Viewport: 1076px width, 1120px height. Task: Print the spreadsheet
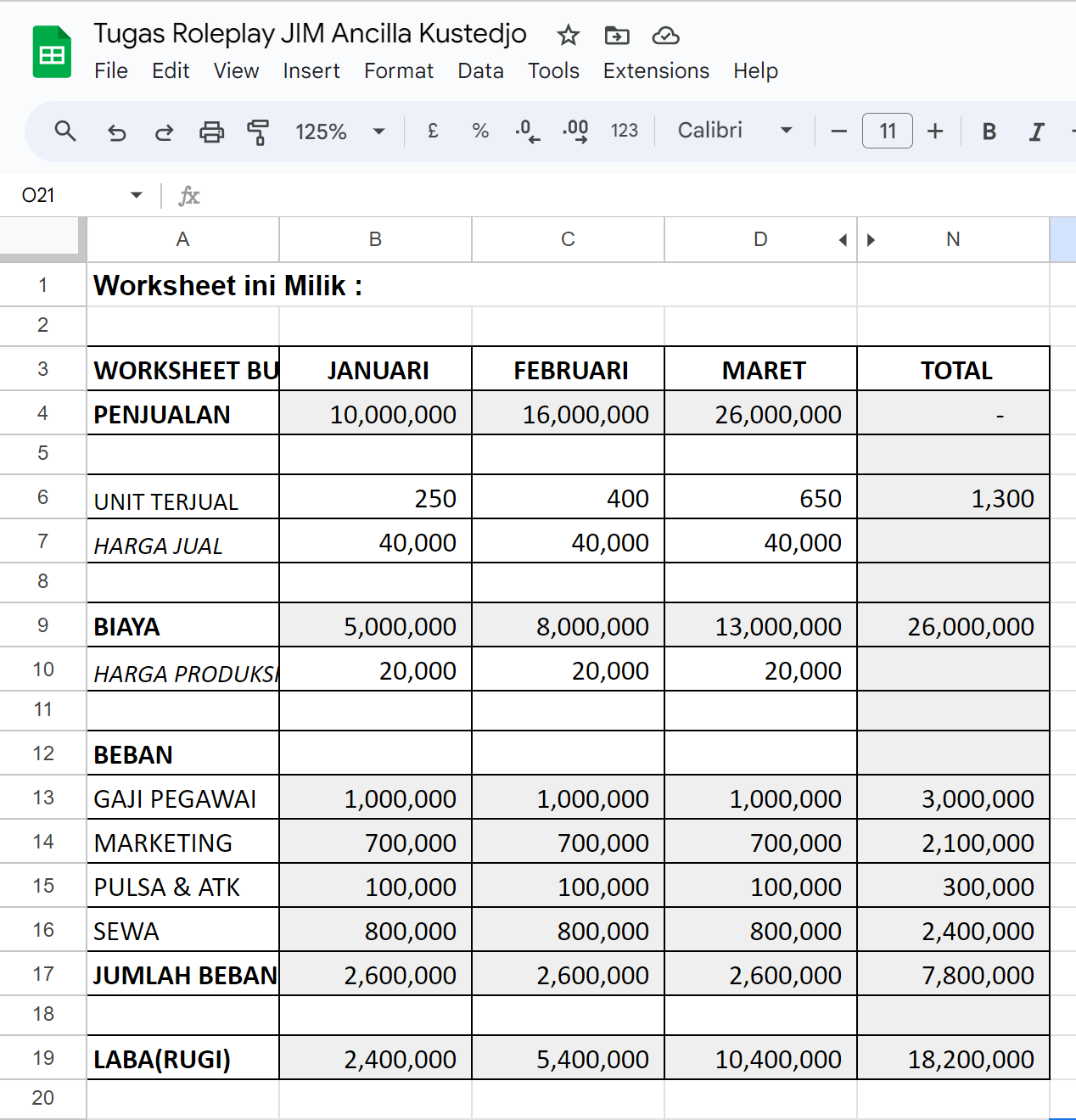(211, 132)
